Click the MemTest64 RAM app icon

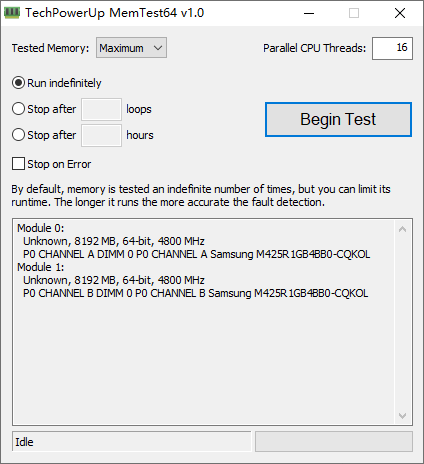[x=12, y=13]
